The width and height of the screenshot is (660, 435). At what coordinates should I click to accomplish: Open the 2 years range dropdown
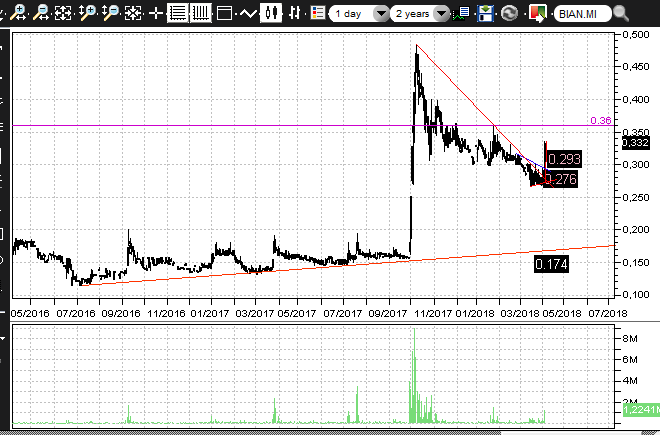[x=420, y=14]
